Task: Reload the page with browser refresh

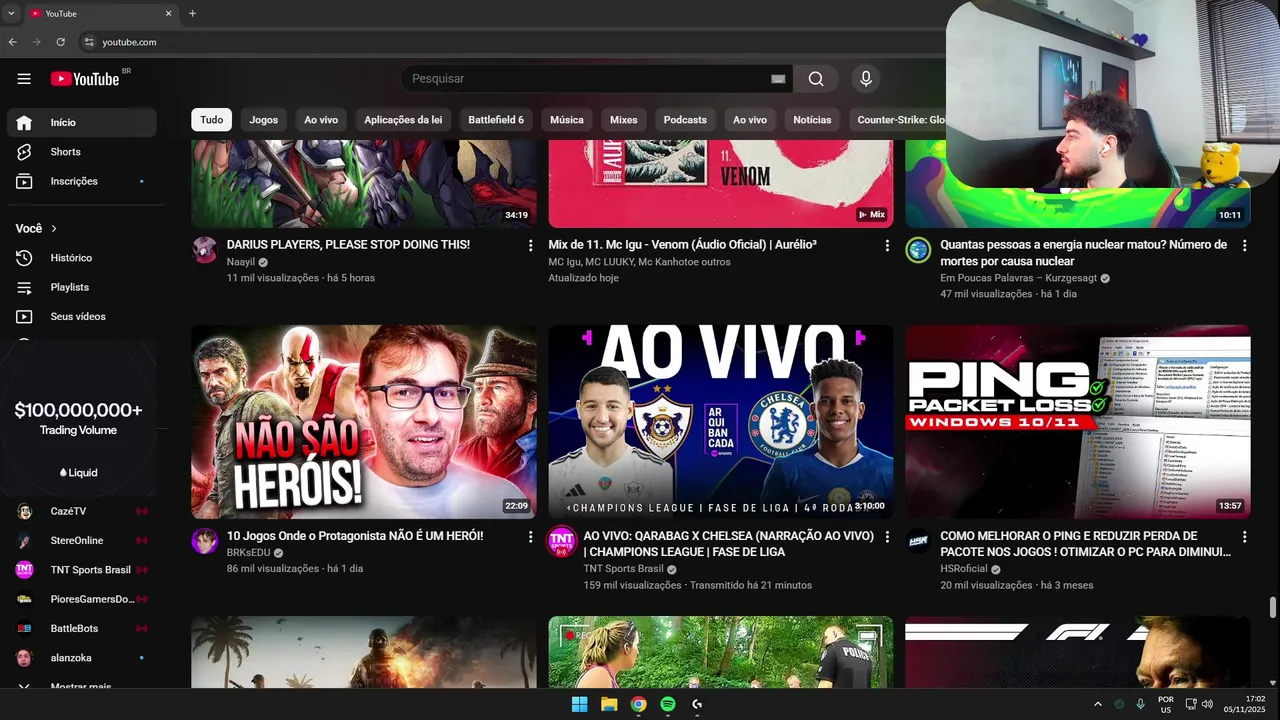Action: point(60,42)
